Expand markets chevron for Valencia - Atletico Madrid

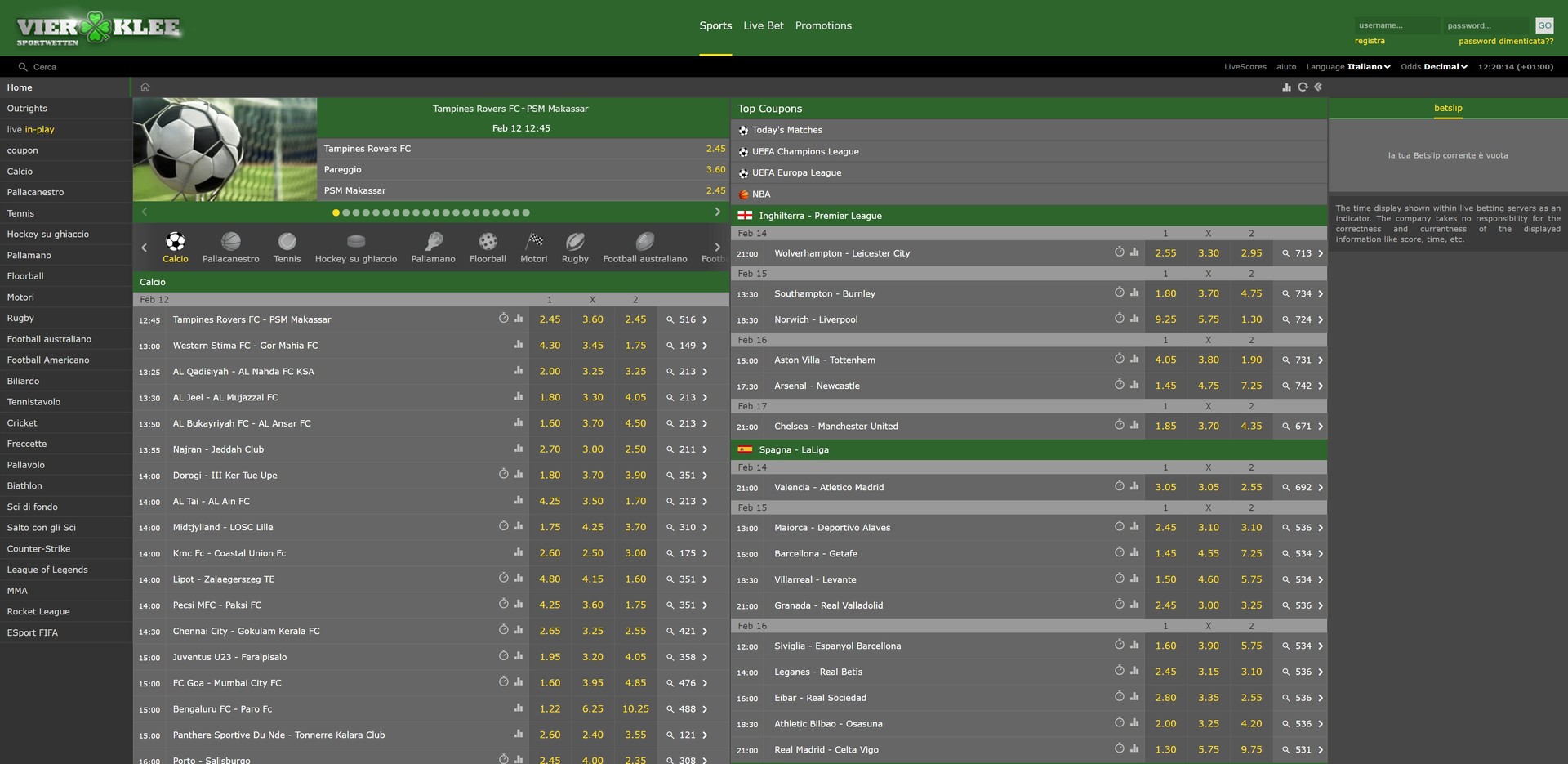pyautogui.click(x=1321, y=488)
